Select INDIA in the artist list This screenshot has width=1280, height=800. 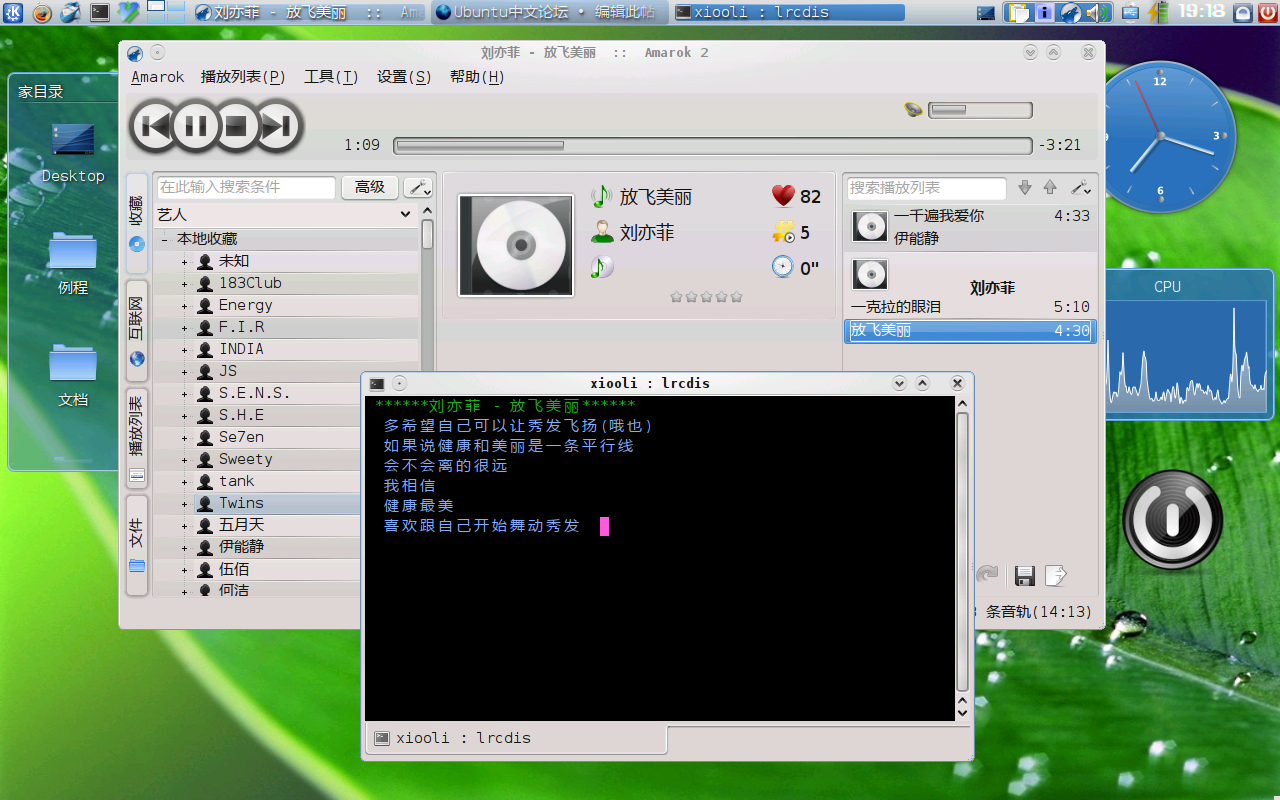[x=241, y=349]
